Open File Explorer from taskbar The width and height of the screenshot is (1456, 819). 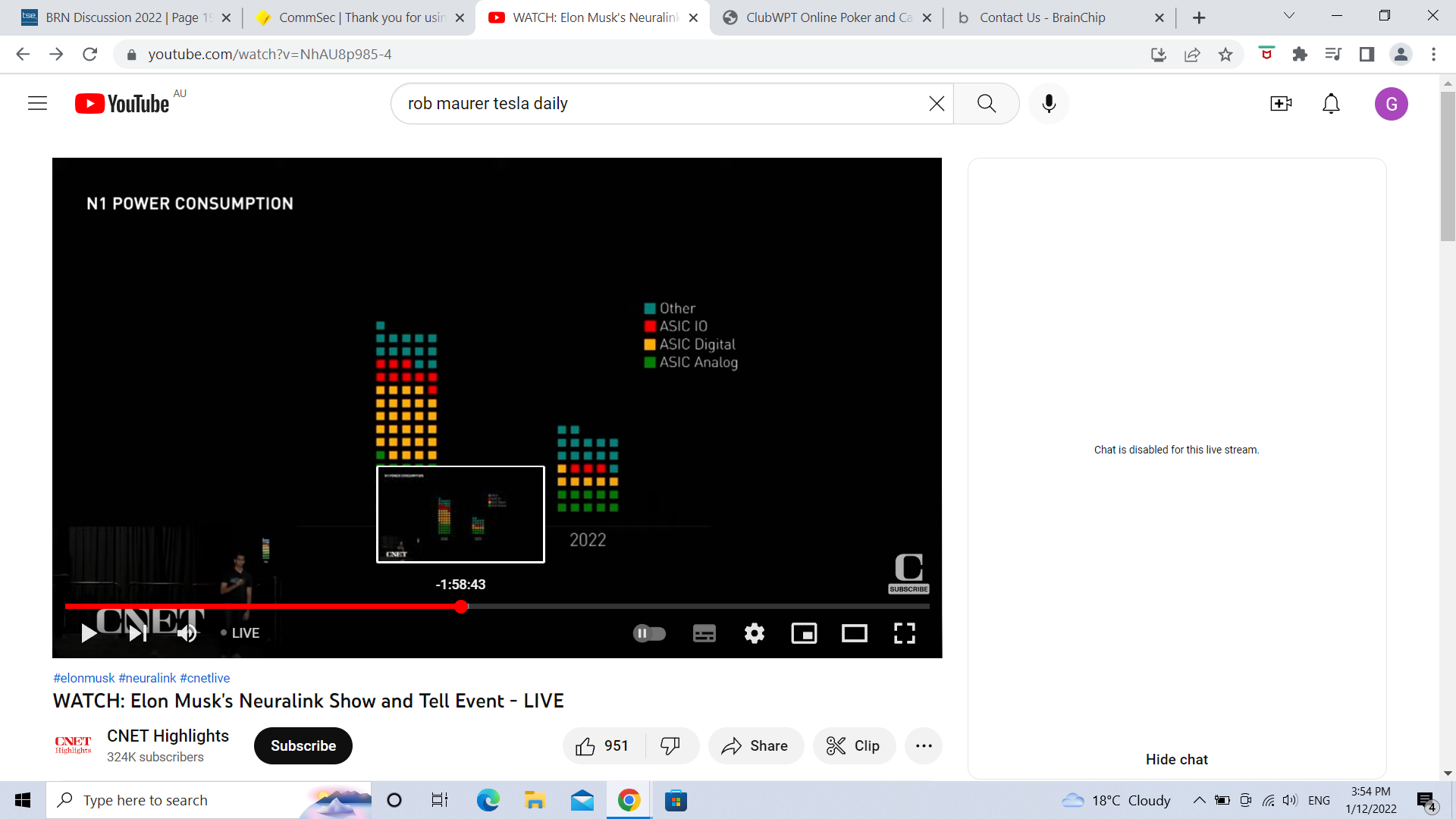coord(535,800)
